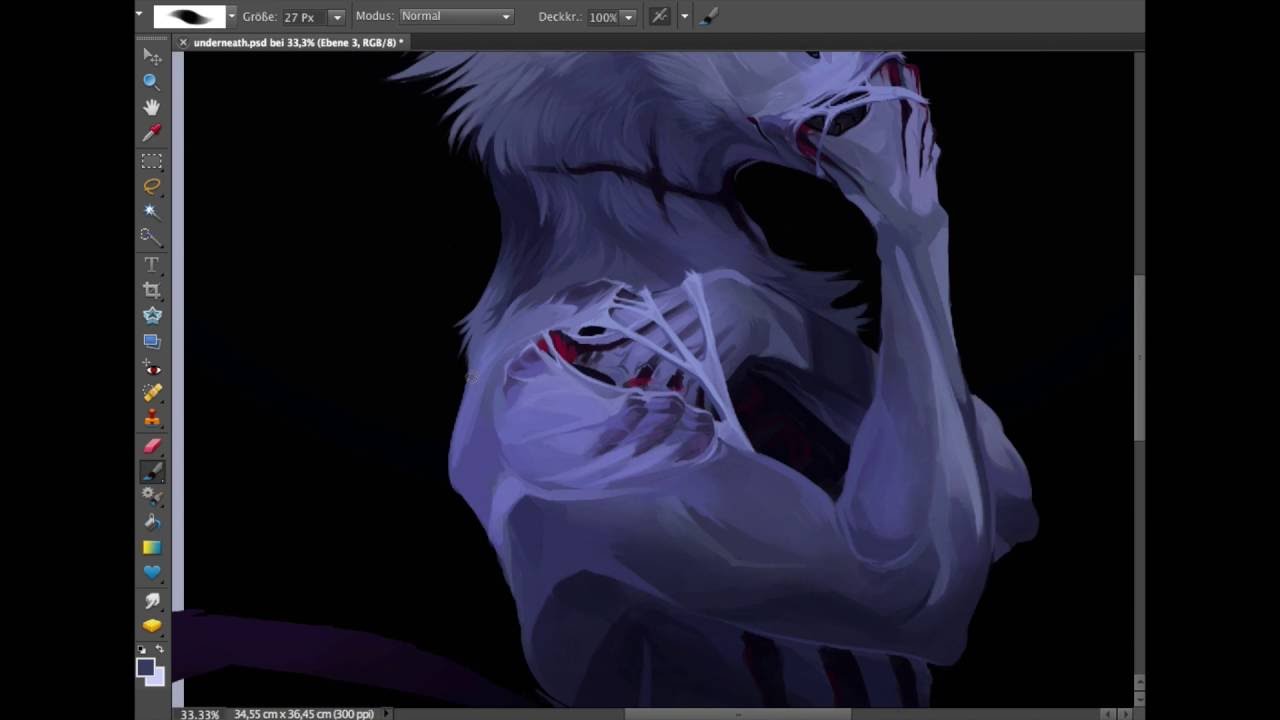Image resolution: width=1280 pixels, height=720 pixels.
Task: Select the Eraser tool
Action: 151,446
